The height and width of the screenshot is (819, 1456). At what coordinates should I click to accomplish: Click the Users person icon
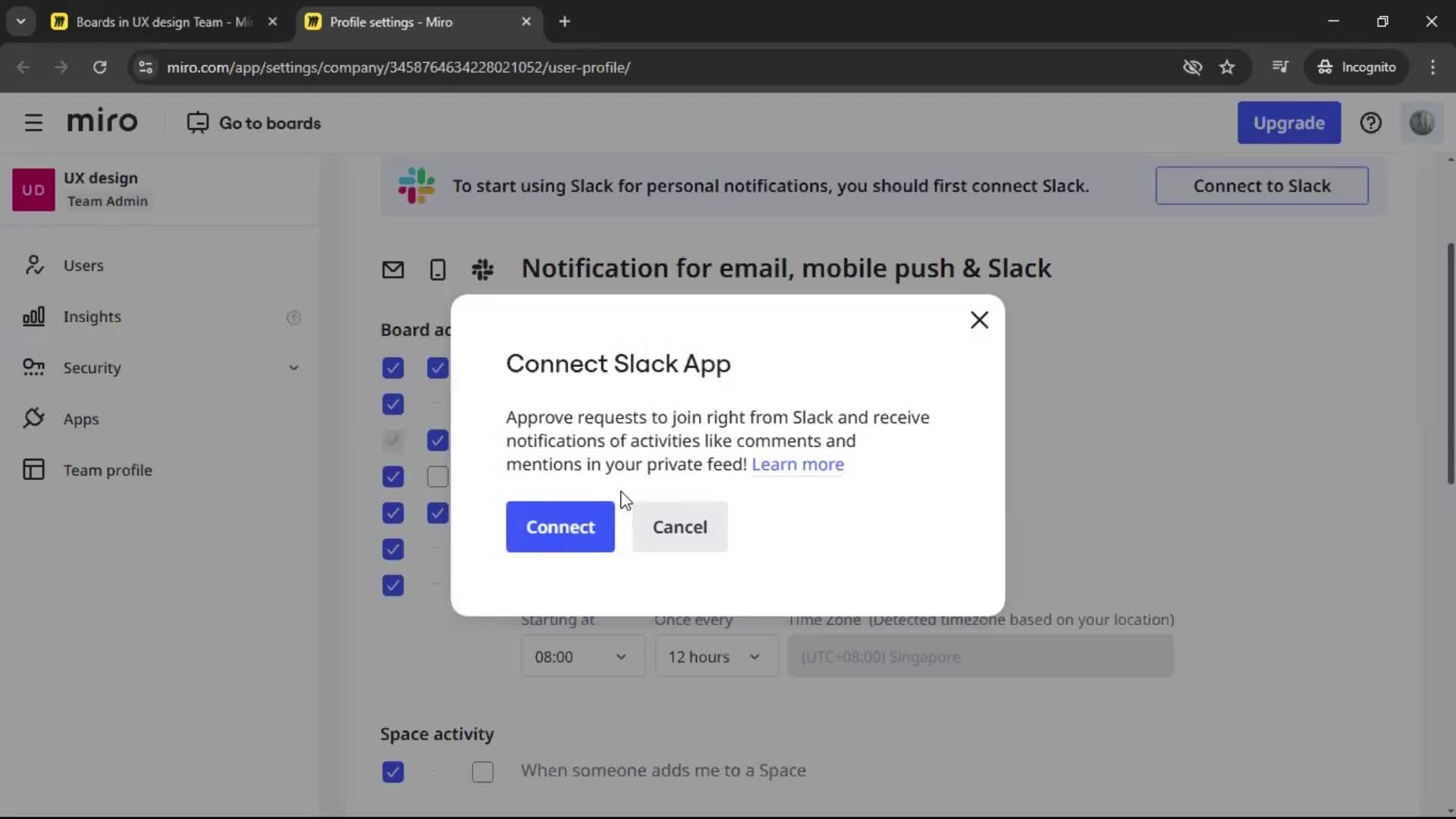33,265
